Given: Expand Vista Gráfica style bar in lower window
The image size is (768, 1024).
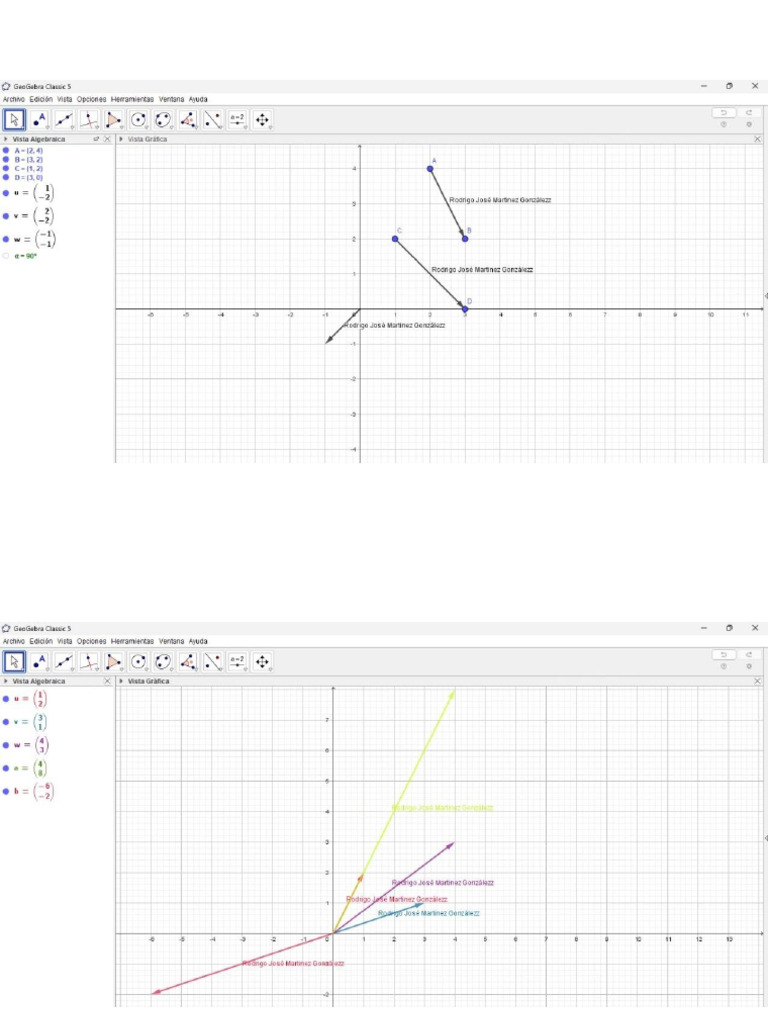Looking at the screenshot, I should click(x=121, y=681).
